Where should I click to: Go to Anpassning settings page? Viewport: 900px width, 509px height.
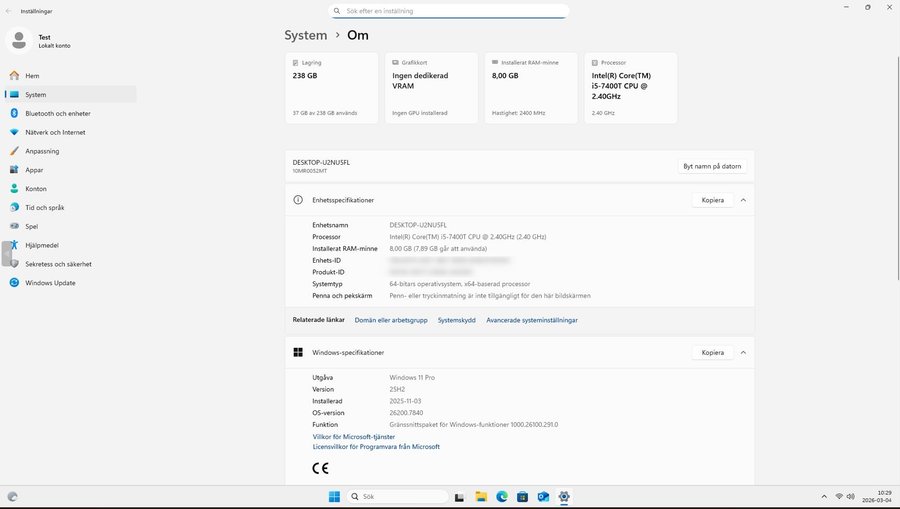pos(42,151)
